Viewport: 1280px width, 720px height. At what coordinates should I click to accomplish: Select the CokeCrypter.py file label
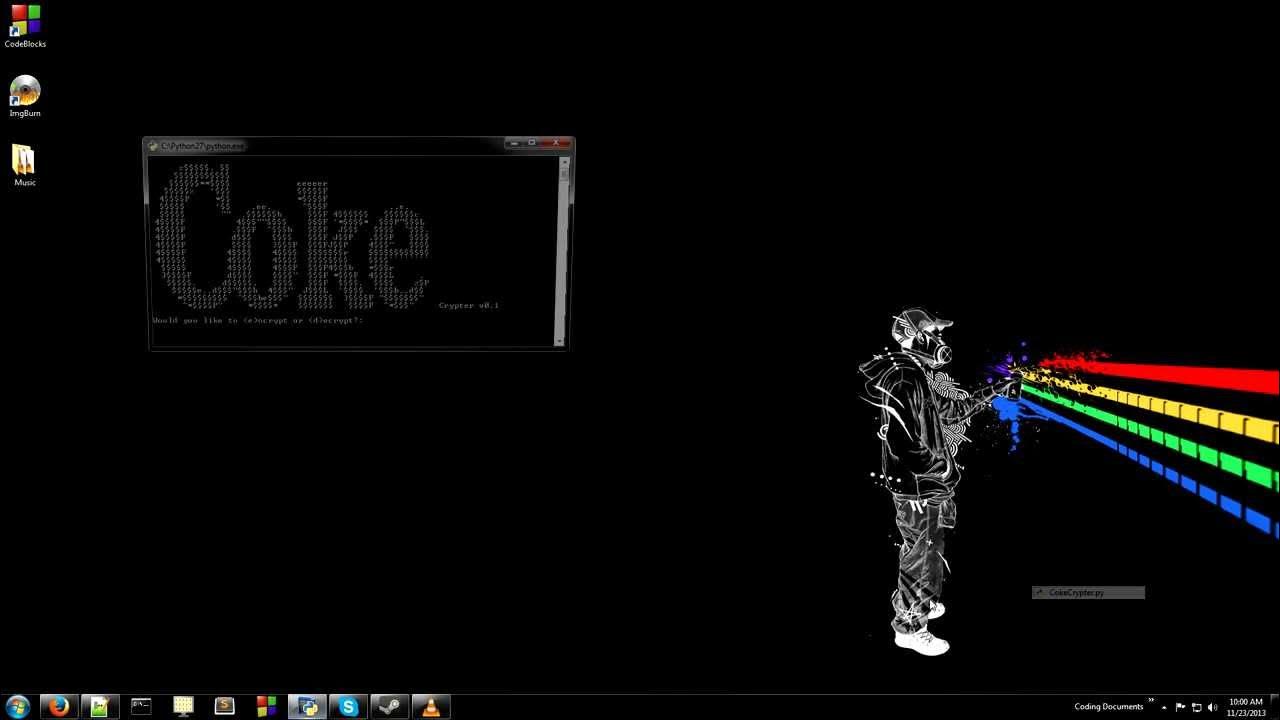[1088, 593]
